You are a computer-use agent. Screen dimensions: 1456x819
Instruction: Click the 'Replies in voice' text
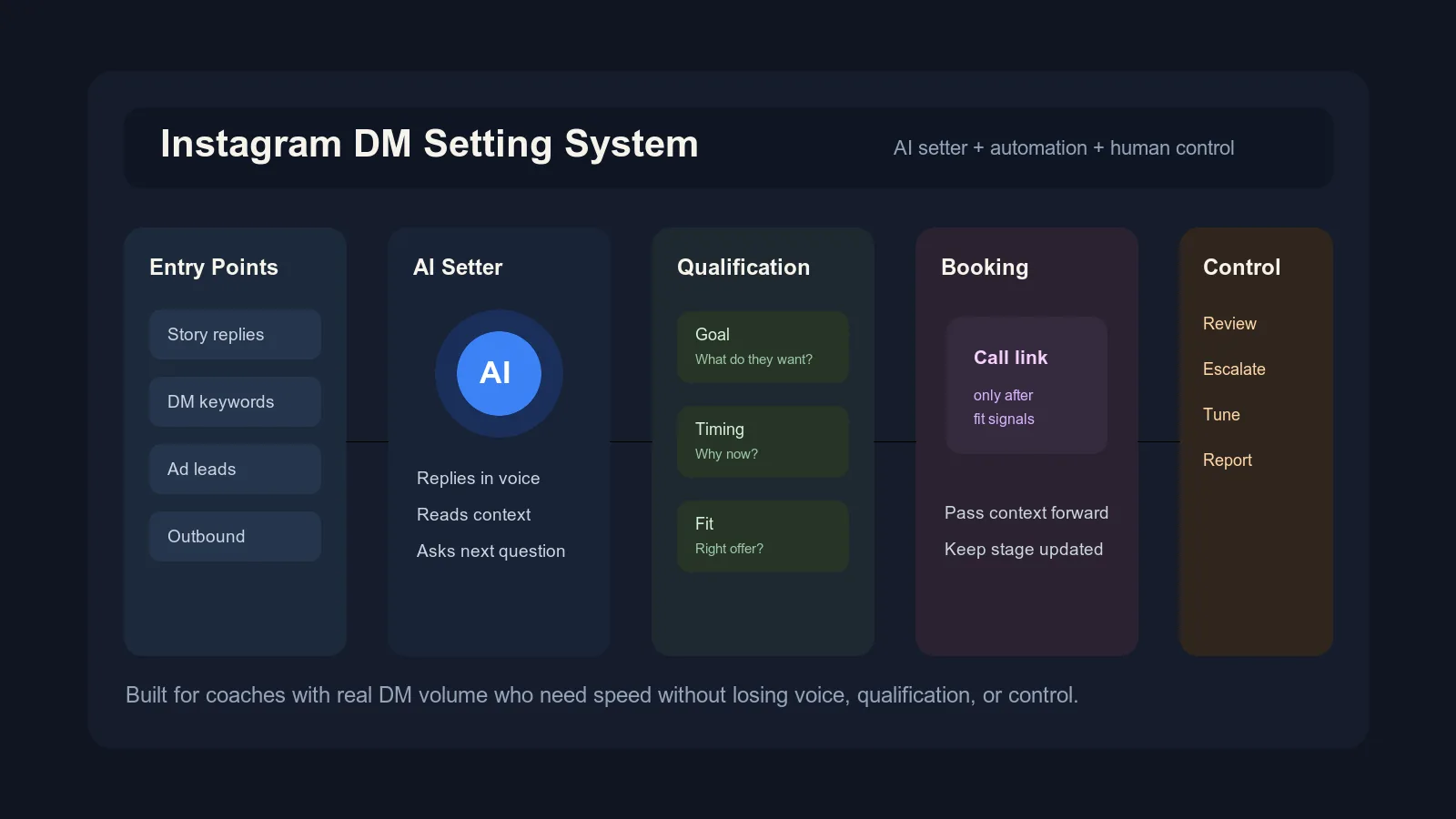pyautogui.click(x=479, y=478)
